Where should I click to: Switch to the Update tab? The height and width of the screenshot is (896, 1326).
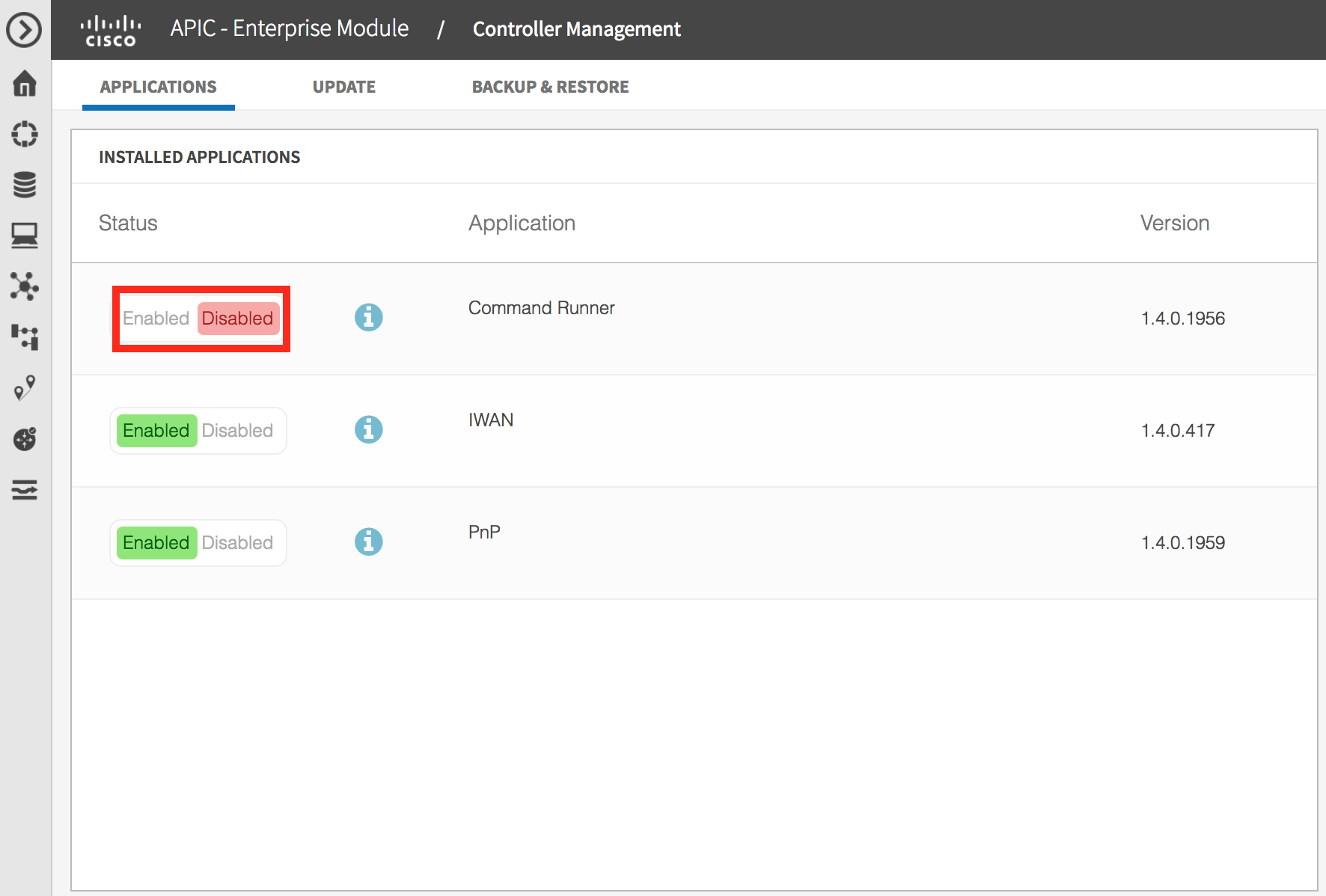(344, 87)
